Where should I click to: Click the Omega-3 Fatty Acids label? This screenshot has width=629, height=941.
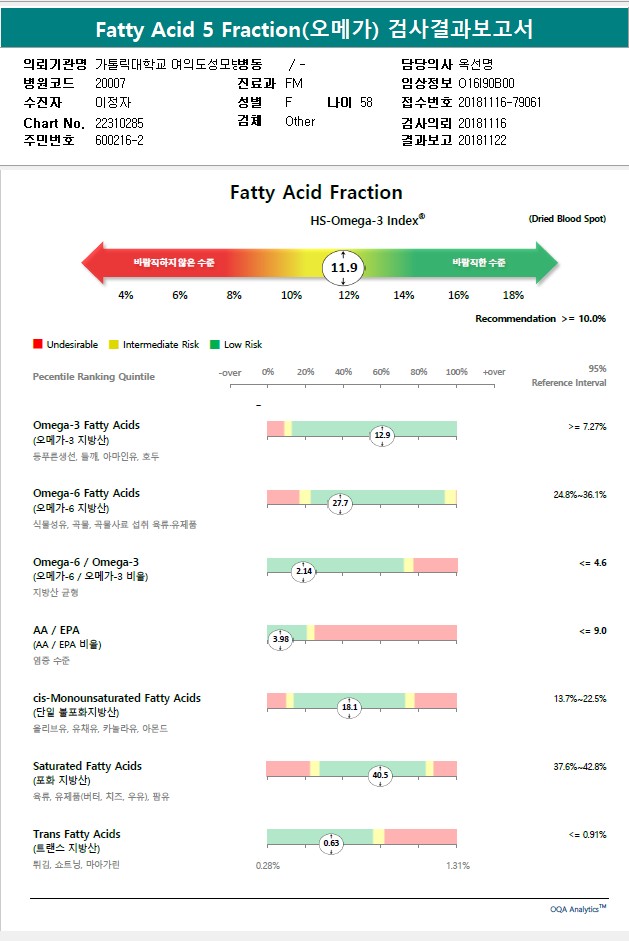point(86,425)
